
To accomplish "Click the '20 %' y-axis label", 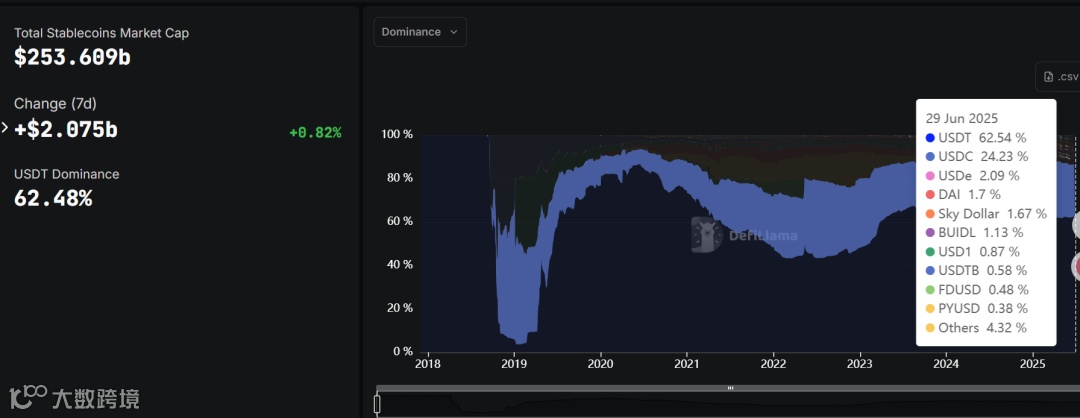I will click(399, 308).
